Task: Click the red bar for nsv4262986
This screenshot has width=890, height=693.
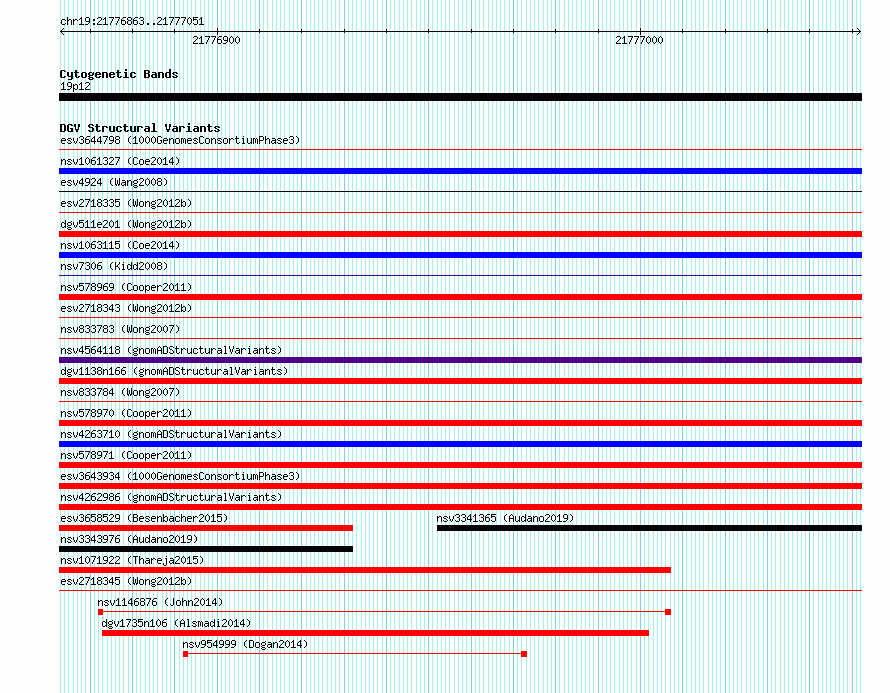Action: [460, 507]
